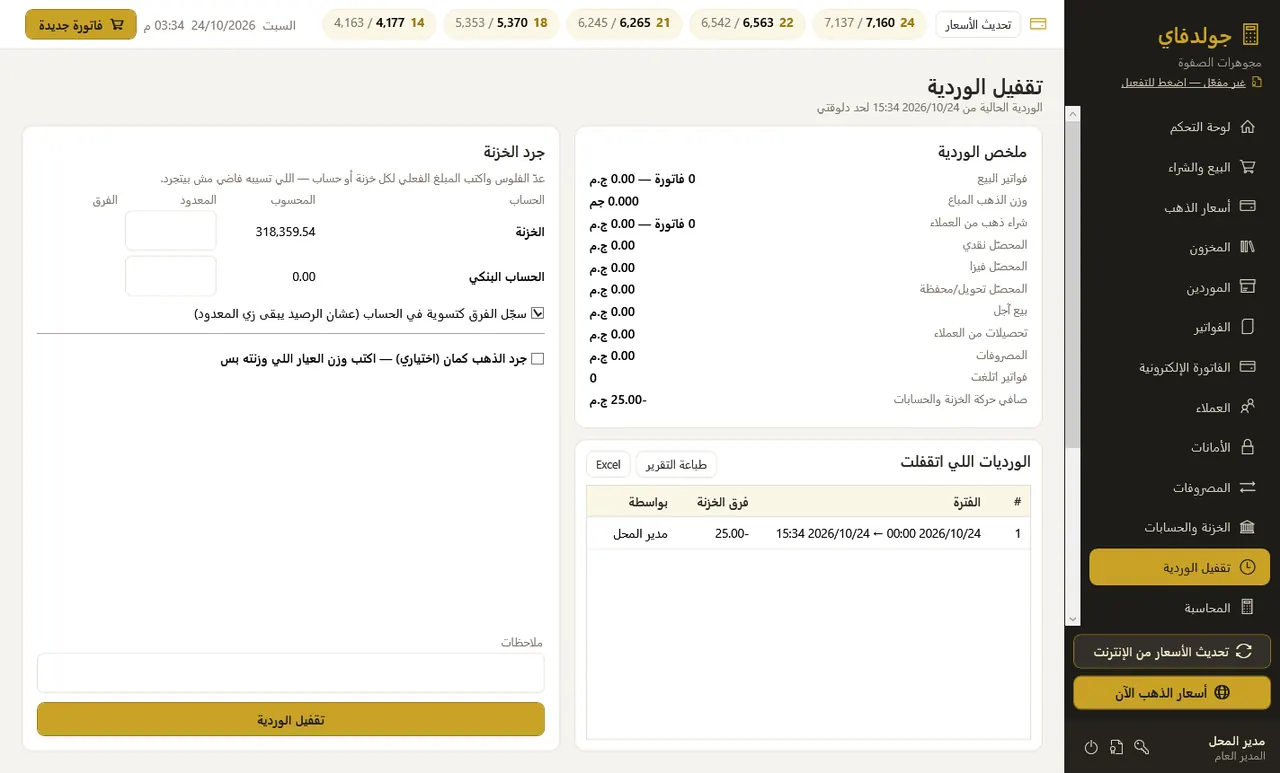
Task: Click counted amount field for الخزنة
Action: 171,231
